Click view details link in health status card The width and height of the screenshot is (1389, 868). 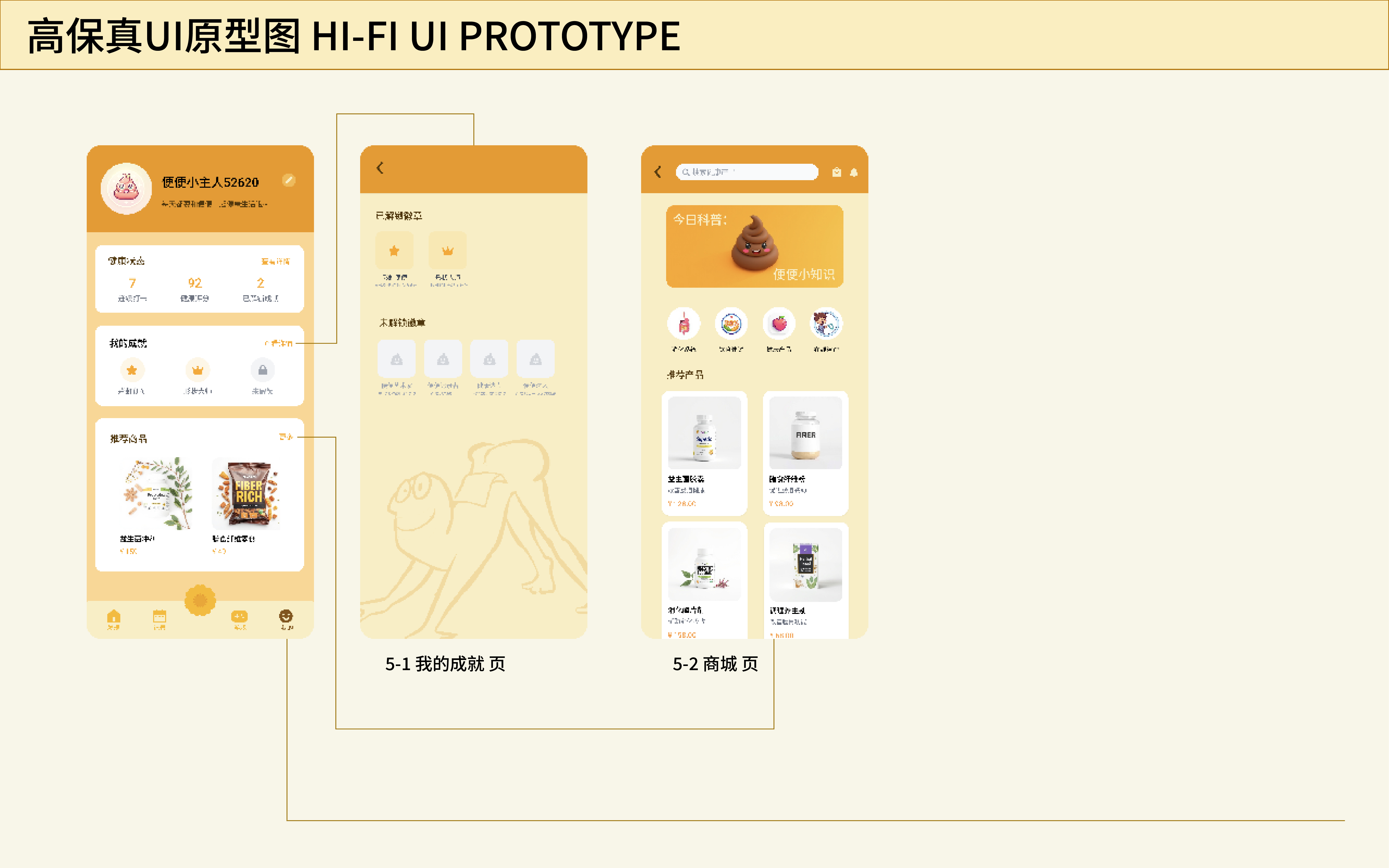click(x=276, y=261)
